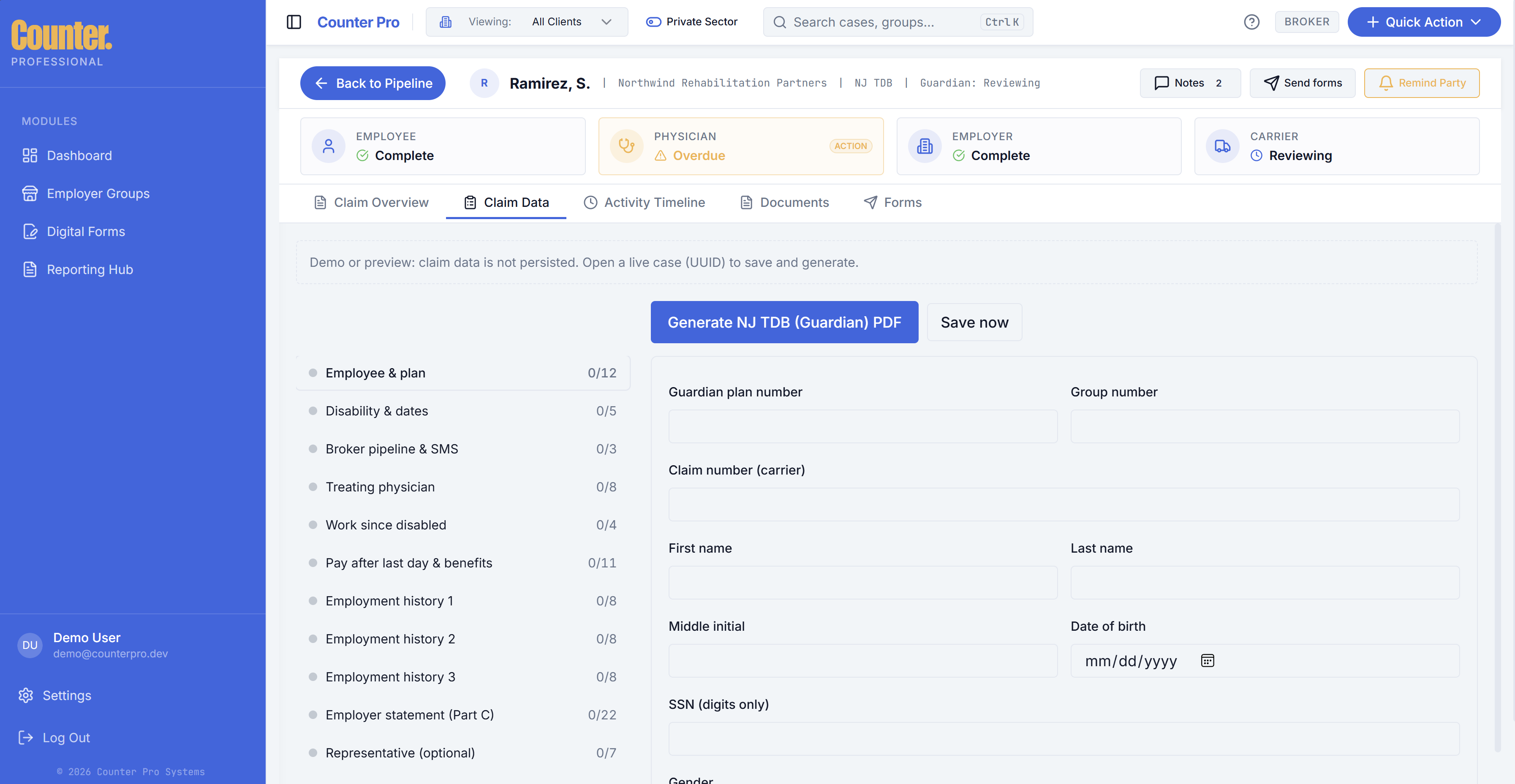Click the Guardian plan number field
Screen dimensions: 1515x784
click(862, 426)
